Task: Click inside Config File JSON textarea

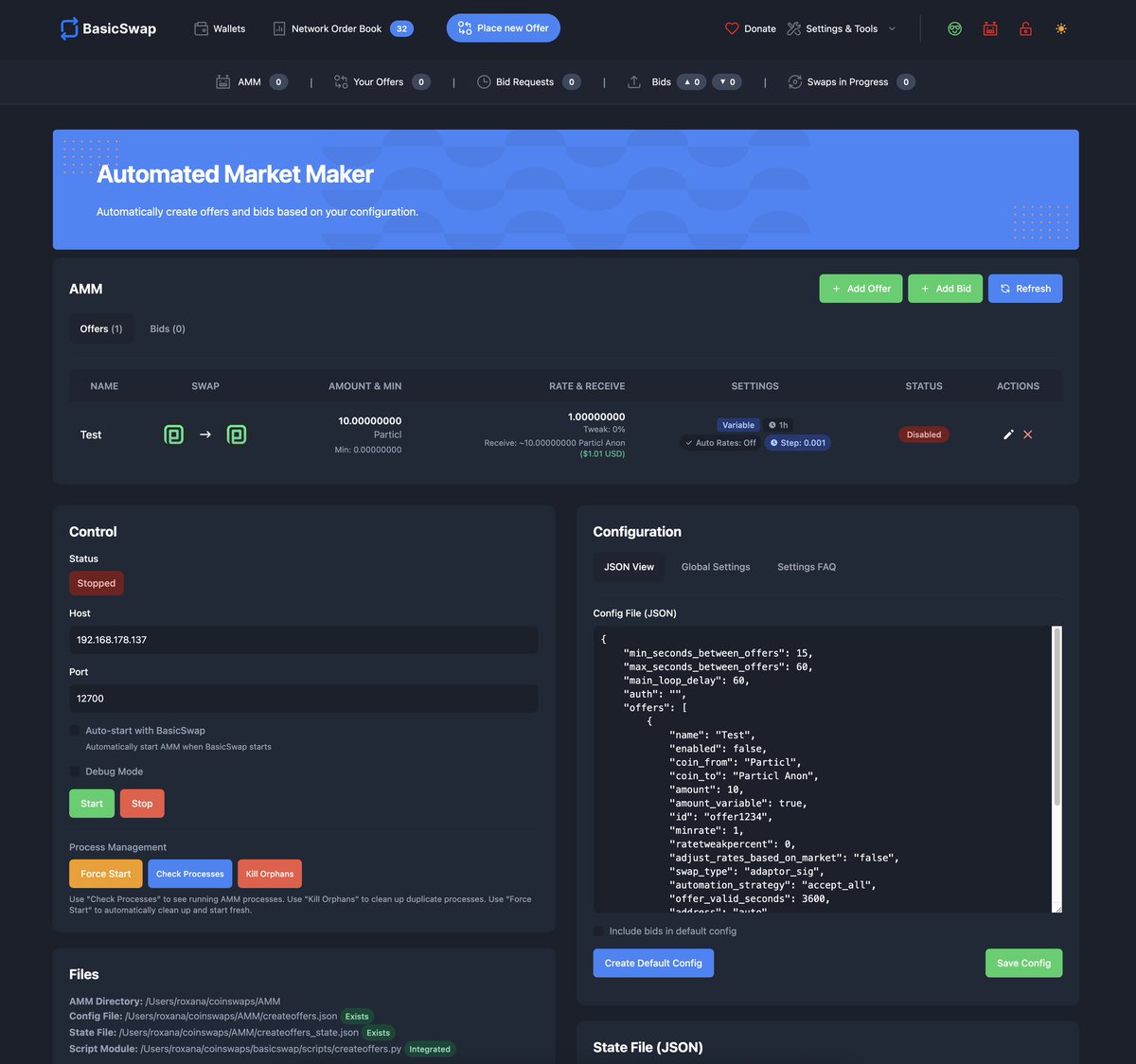Action: tap(823, 770)
